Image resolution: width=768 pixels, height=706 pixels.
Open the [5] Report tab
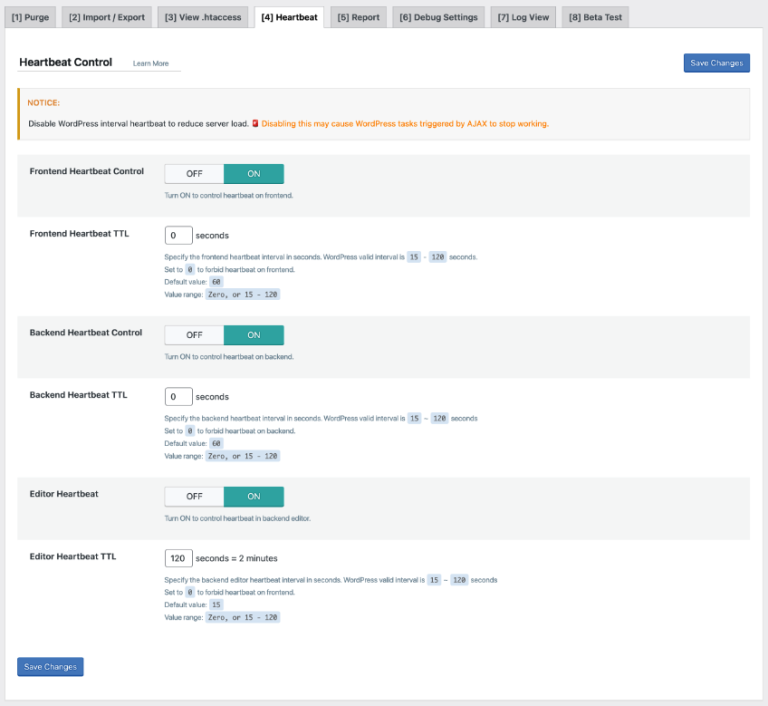359,17
